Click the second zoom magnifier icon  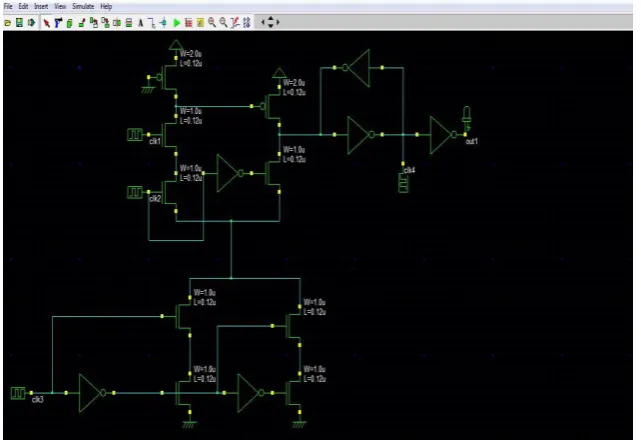tap(223, 23)
